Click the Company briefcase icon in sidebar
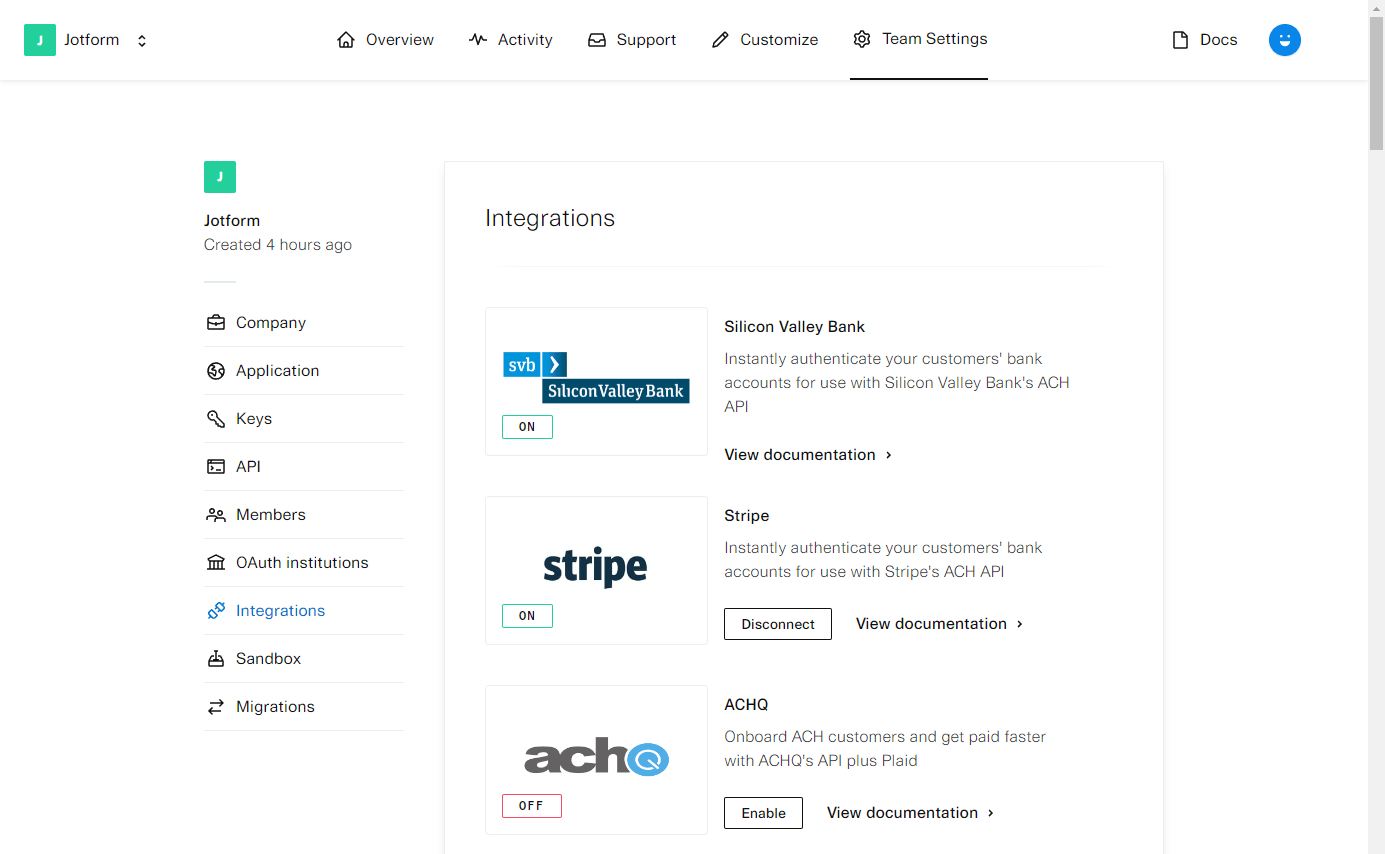Screen dimensions: 1385x854 click(x=216, y=323)
